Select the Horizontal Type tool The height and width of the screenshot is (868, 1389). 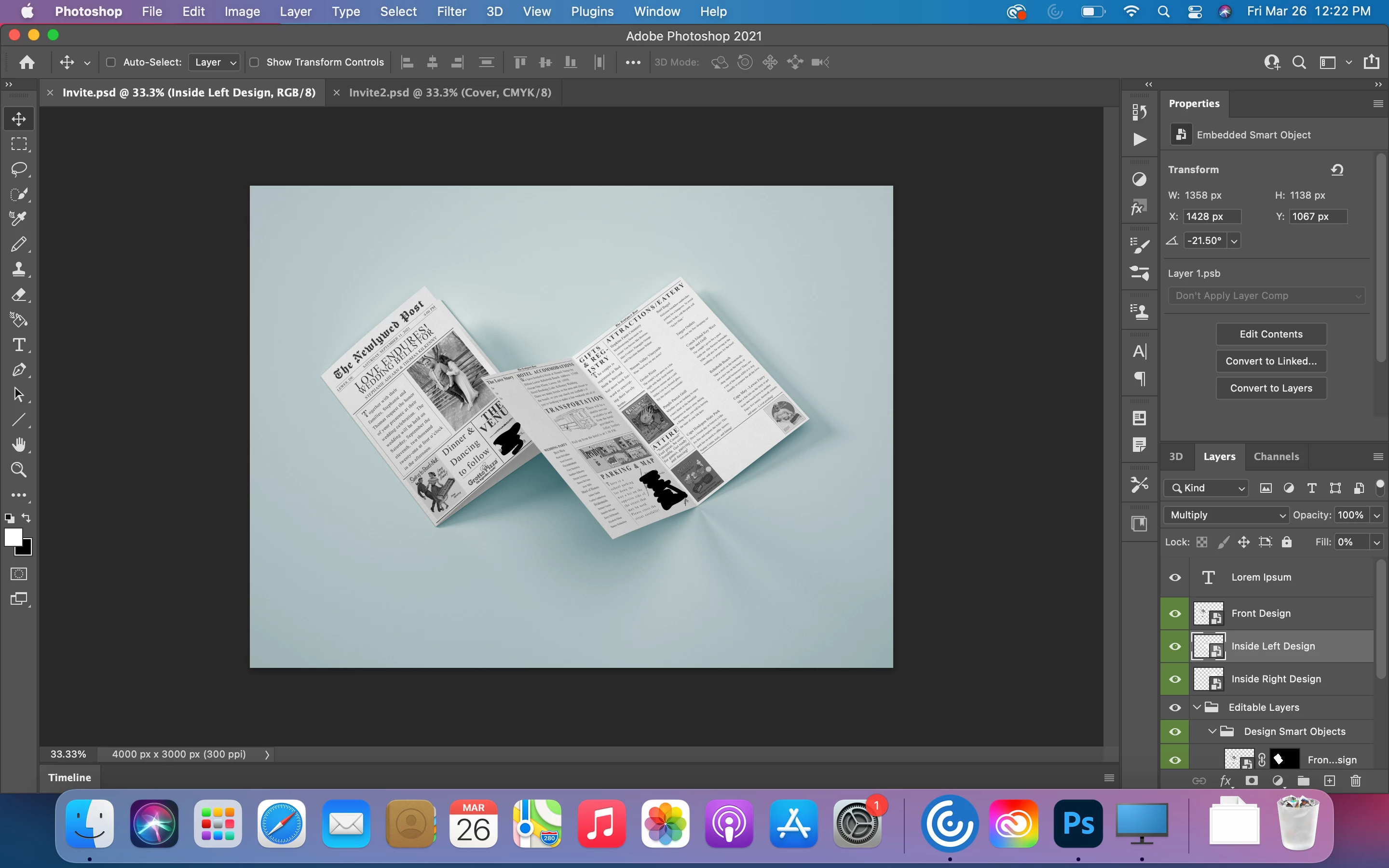click(x=19, y=345)
